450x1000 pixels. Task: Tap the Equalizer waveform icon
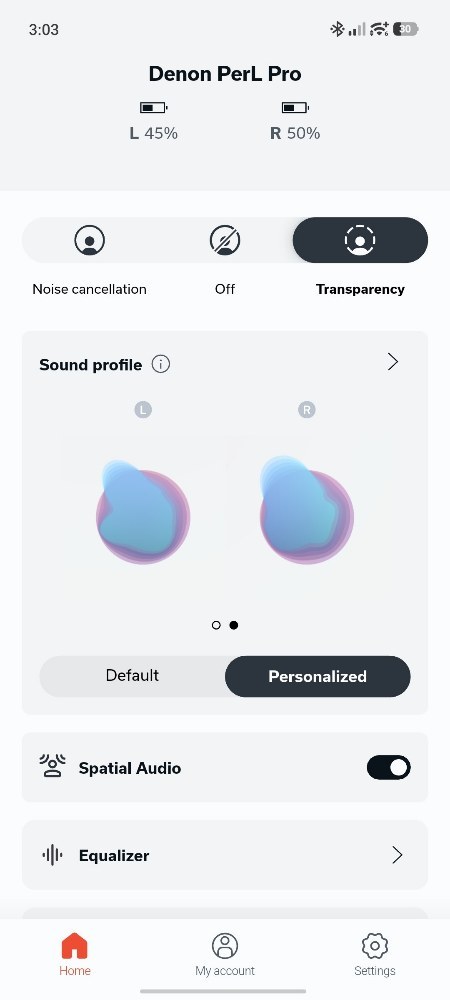click(52, 855)
